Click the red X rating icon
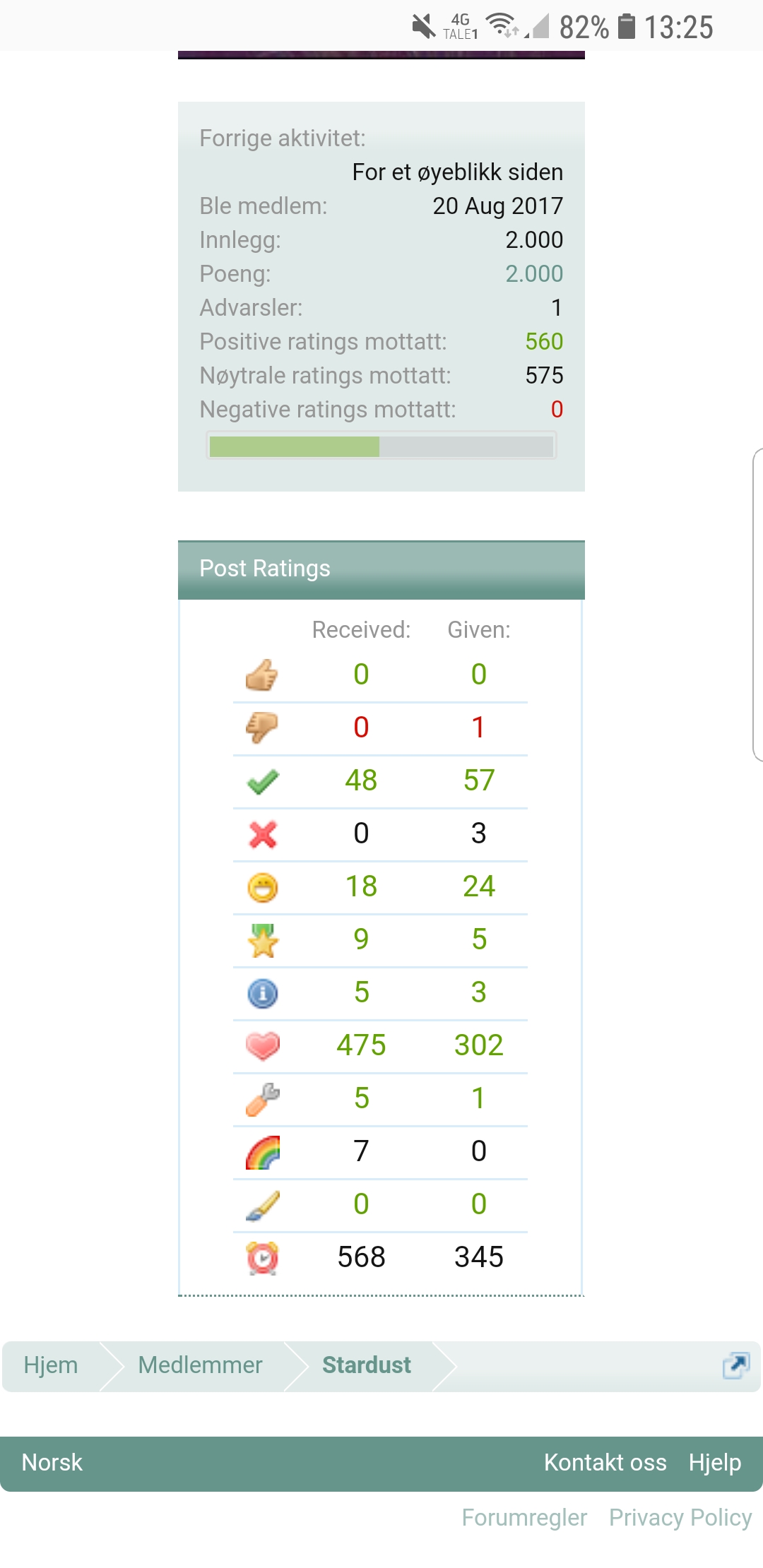The image size is (763, 1568). coord(263,834)
